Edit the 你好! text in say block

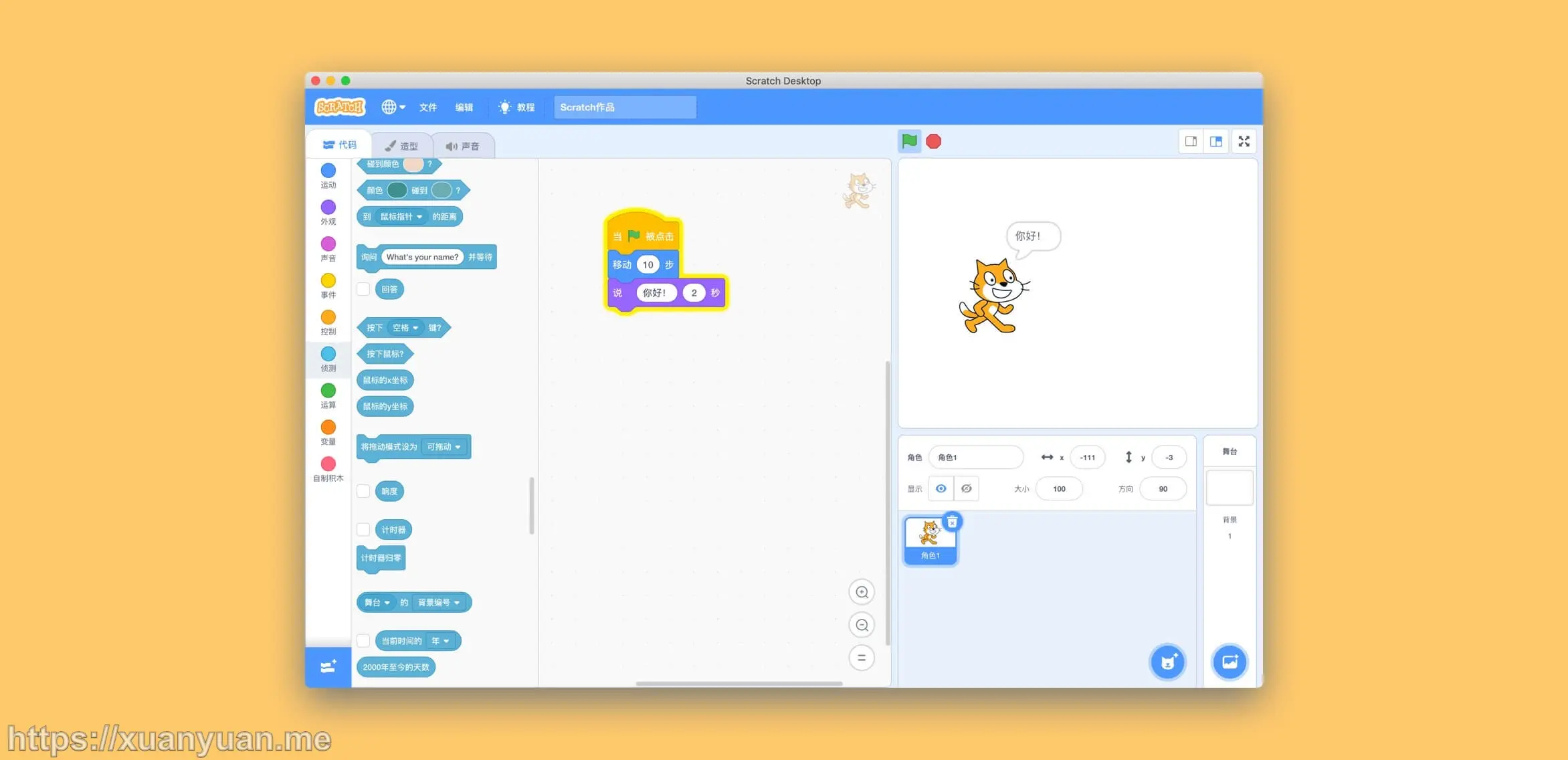[656, 293]
